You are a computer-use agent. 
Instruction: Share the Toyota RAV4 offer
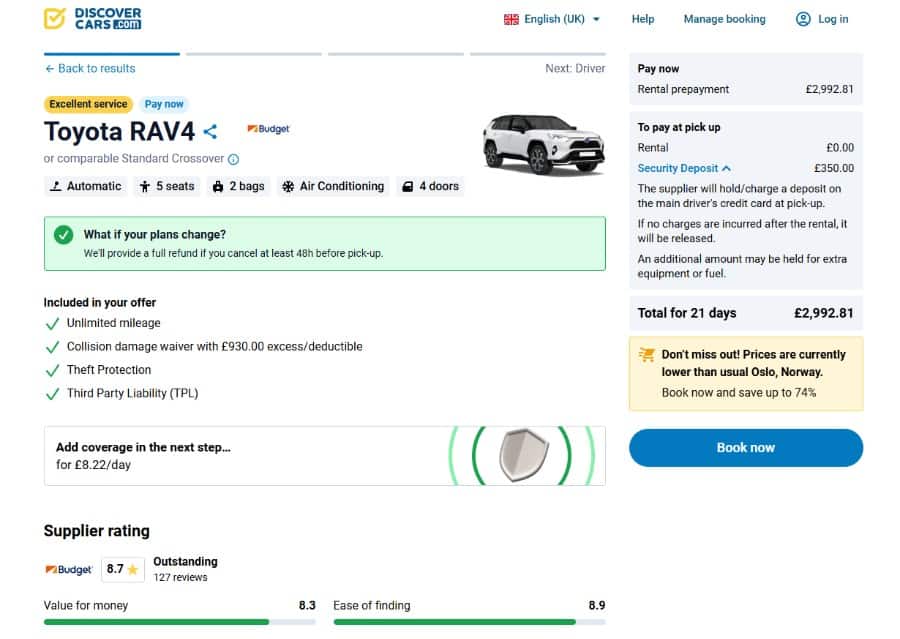click(210, 131)
